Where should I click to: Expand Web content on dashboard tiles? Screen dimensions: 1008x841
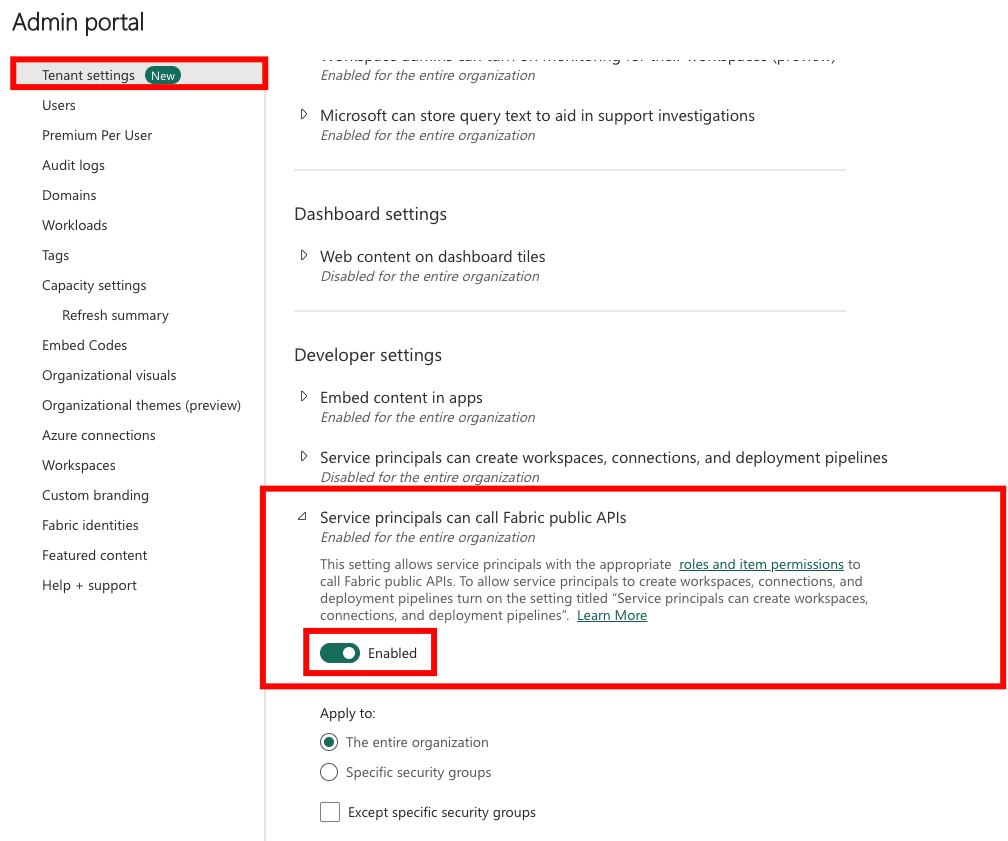click(304, 257)
